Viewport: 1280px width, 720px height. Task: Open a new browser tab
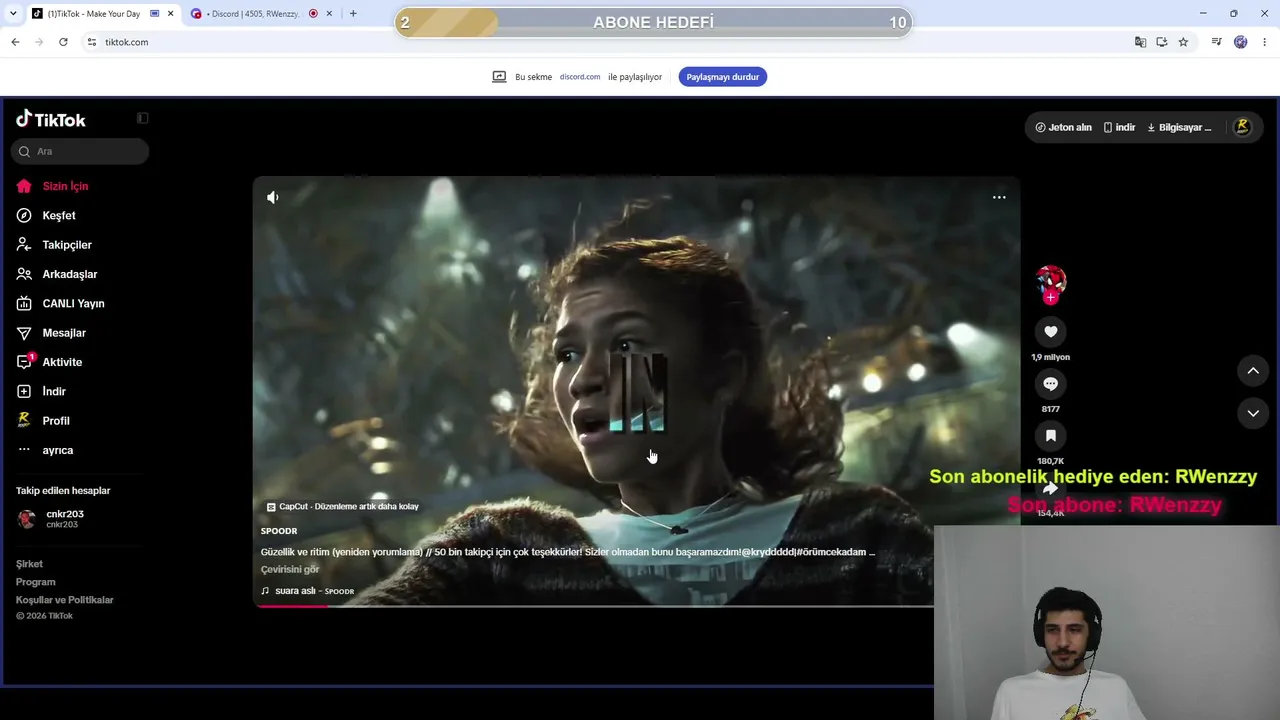click(353, 14)
